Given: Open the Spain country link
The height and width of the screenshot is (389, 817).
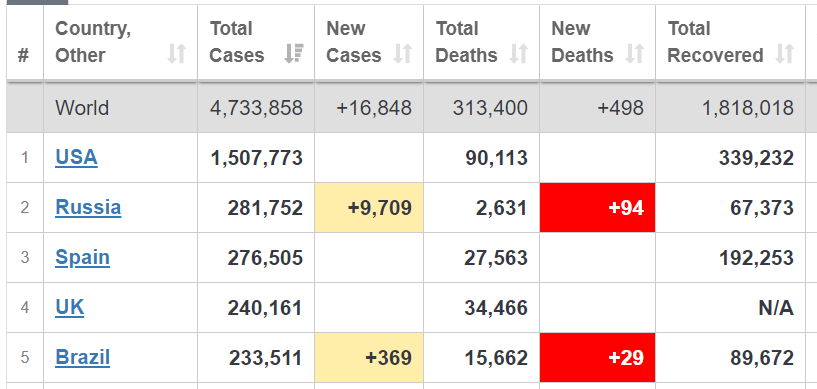Looking at the screenshot, I should [82, 257].
